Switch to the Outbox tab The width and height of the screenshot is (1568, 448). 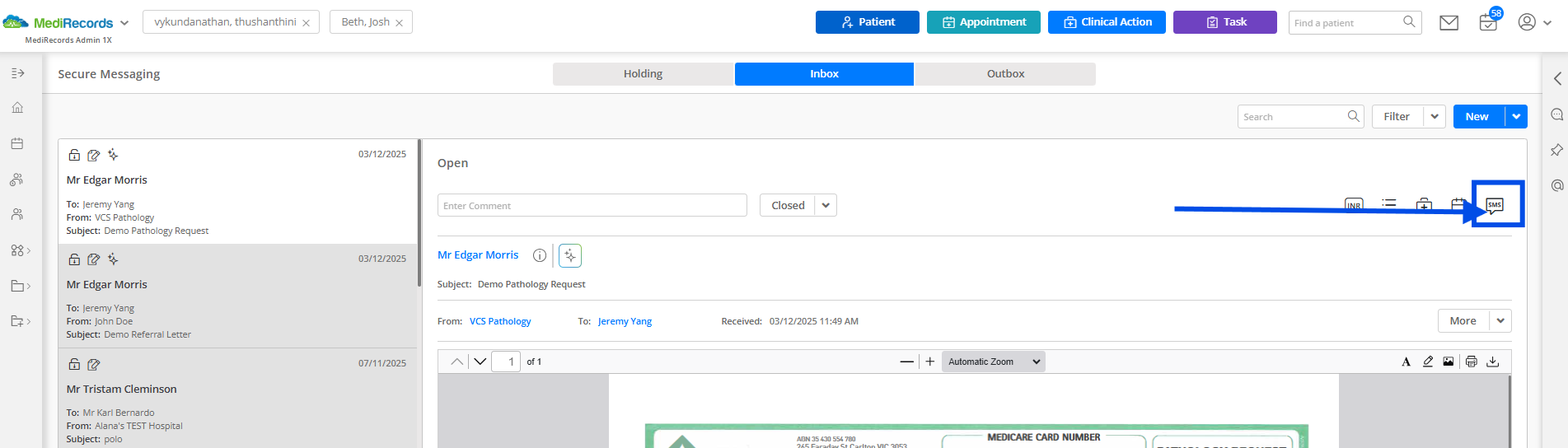coord(1005,74)
